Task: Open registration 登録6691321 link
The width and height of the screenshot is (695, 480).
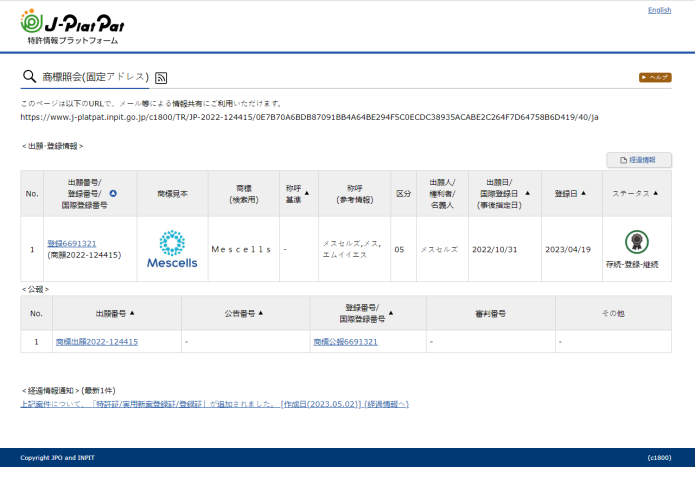Action: point(72,243)
